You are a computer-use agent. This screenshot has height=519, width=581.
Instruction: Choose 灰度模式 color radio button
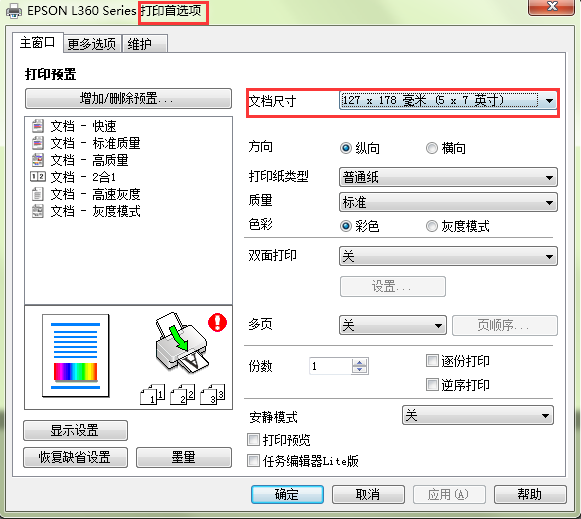coord(431,226)
